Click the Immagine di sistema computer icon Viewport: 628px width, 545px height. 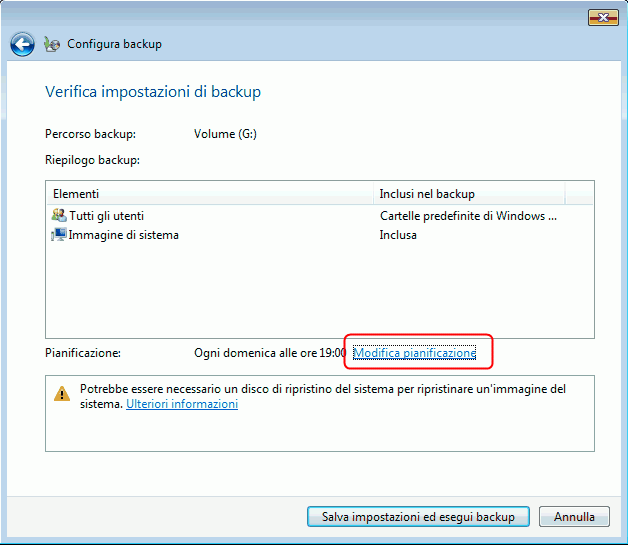[x=59, y=235]
